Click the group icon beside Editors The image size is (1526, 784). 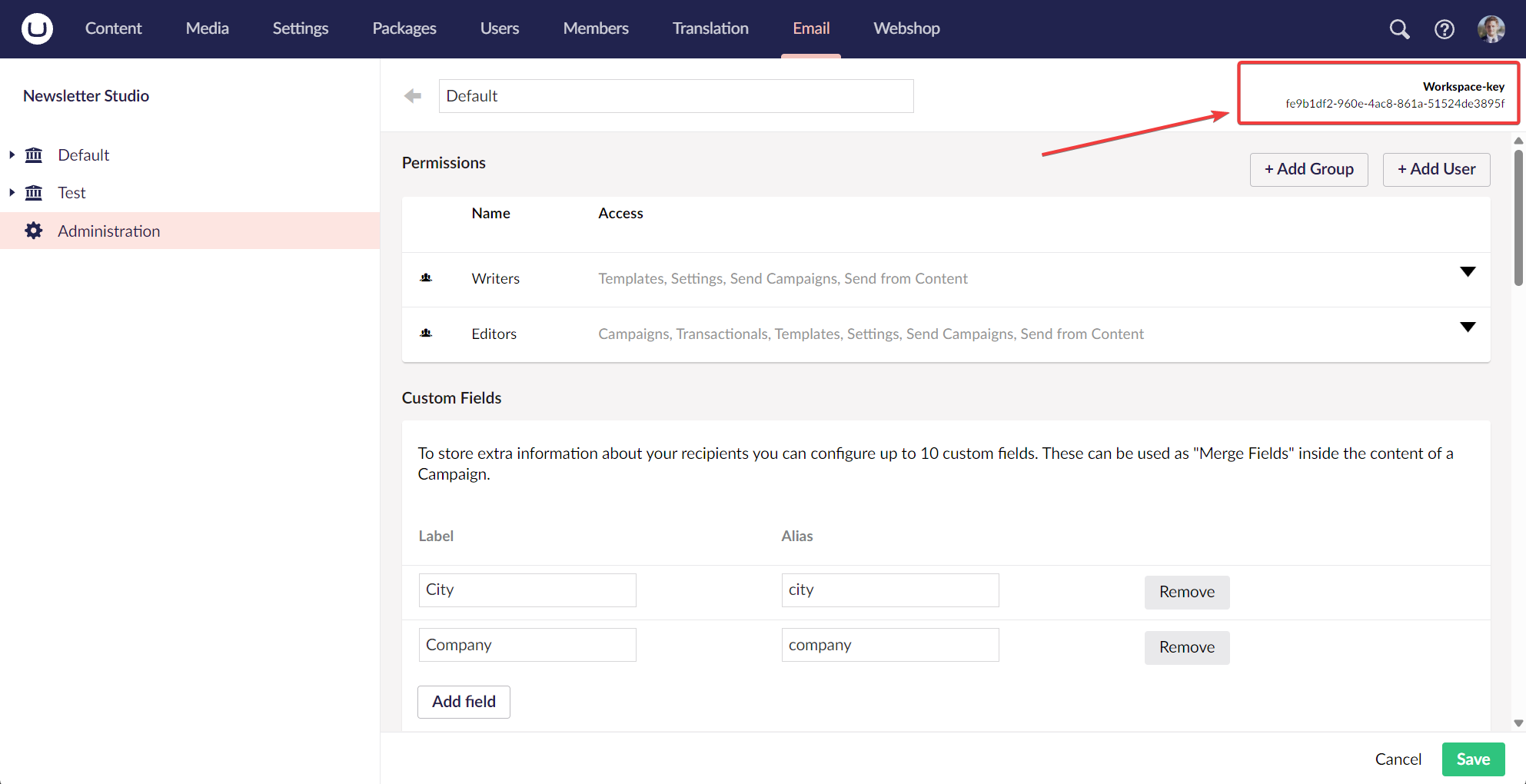click(x=427, y=334)
